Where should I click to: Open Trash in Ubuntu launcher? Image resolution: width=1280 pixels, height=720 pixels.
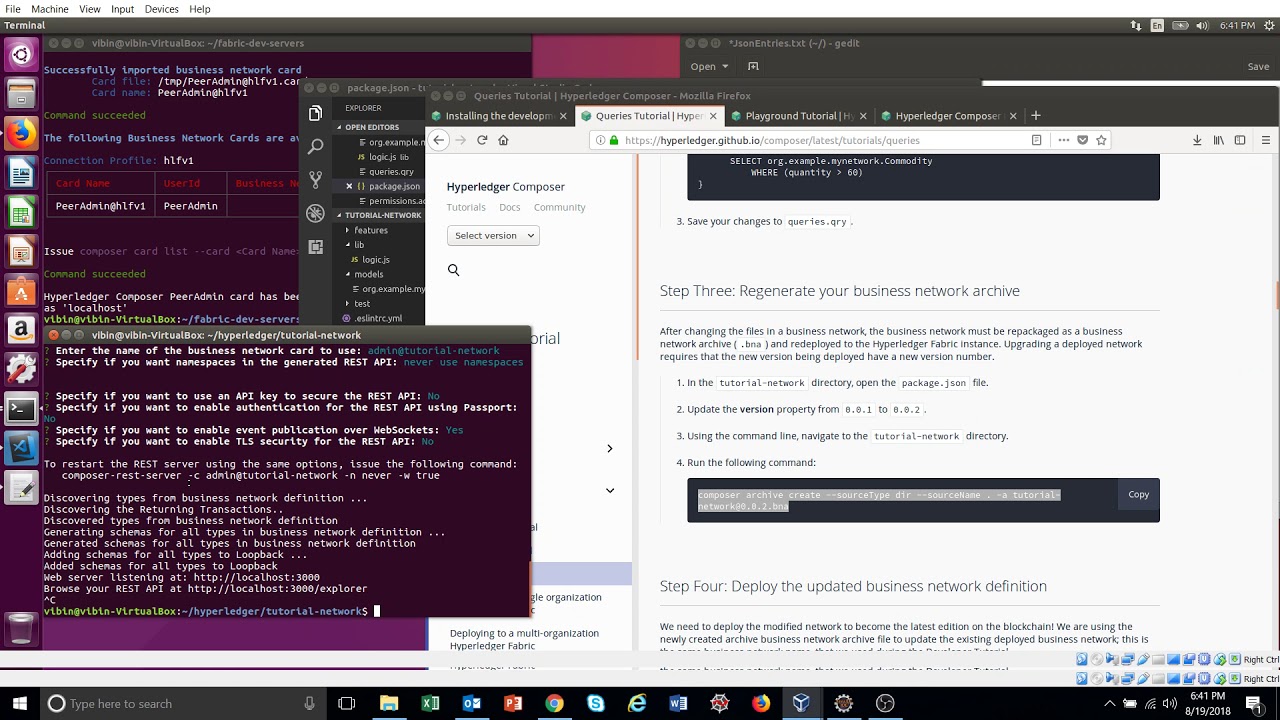click(x=22, y=630)
